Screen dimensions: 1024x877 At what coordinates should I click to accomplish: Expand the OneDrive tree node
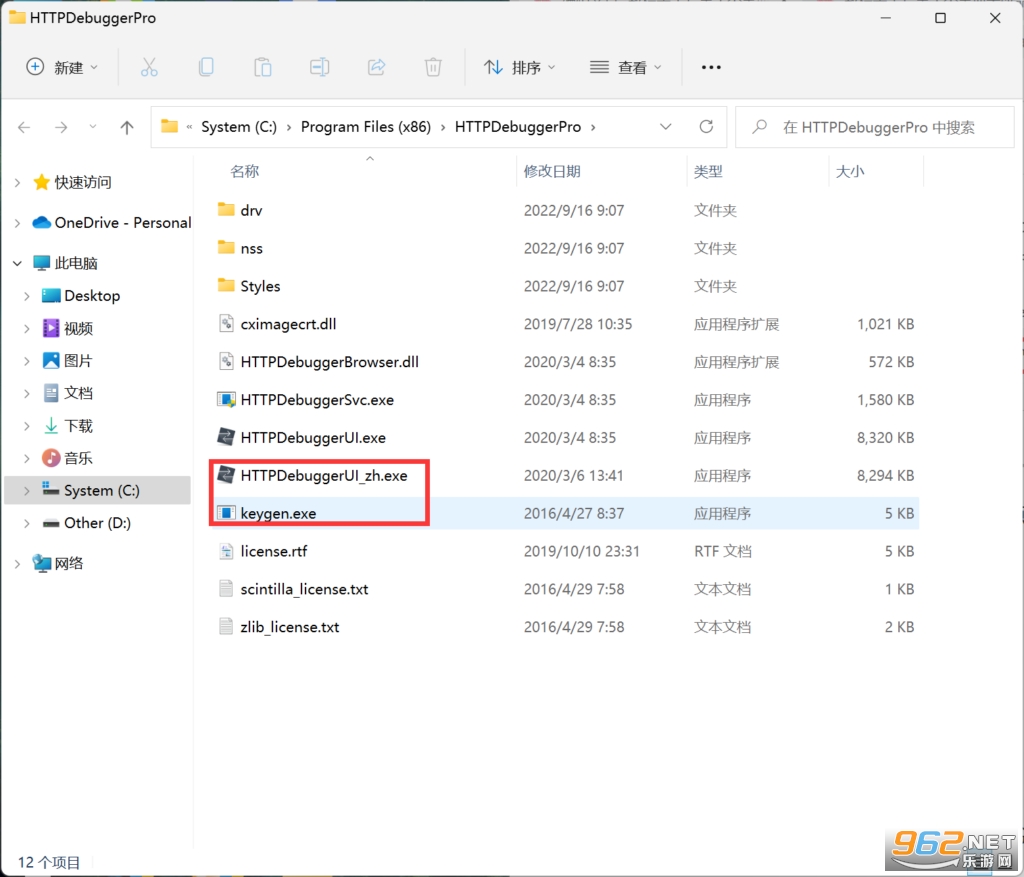point(18,223)
